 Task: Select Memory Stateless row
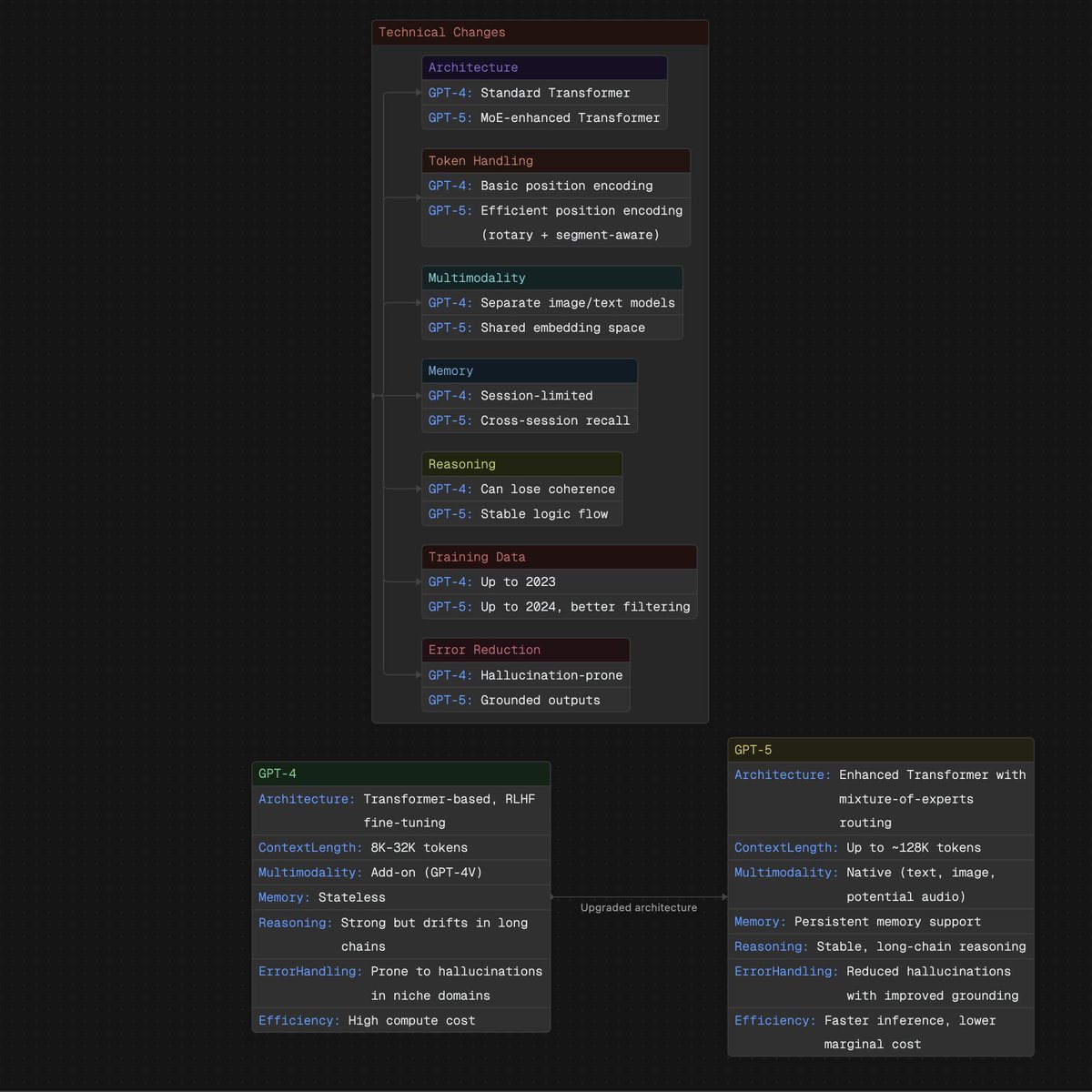[x=401, y=897]
